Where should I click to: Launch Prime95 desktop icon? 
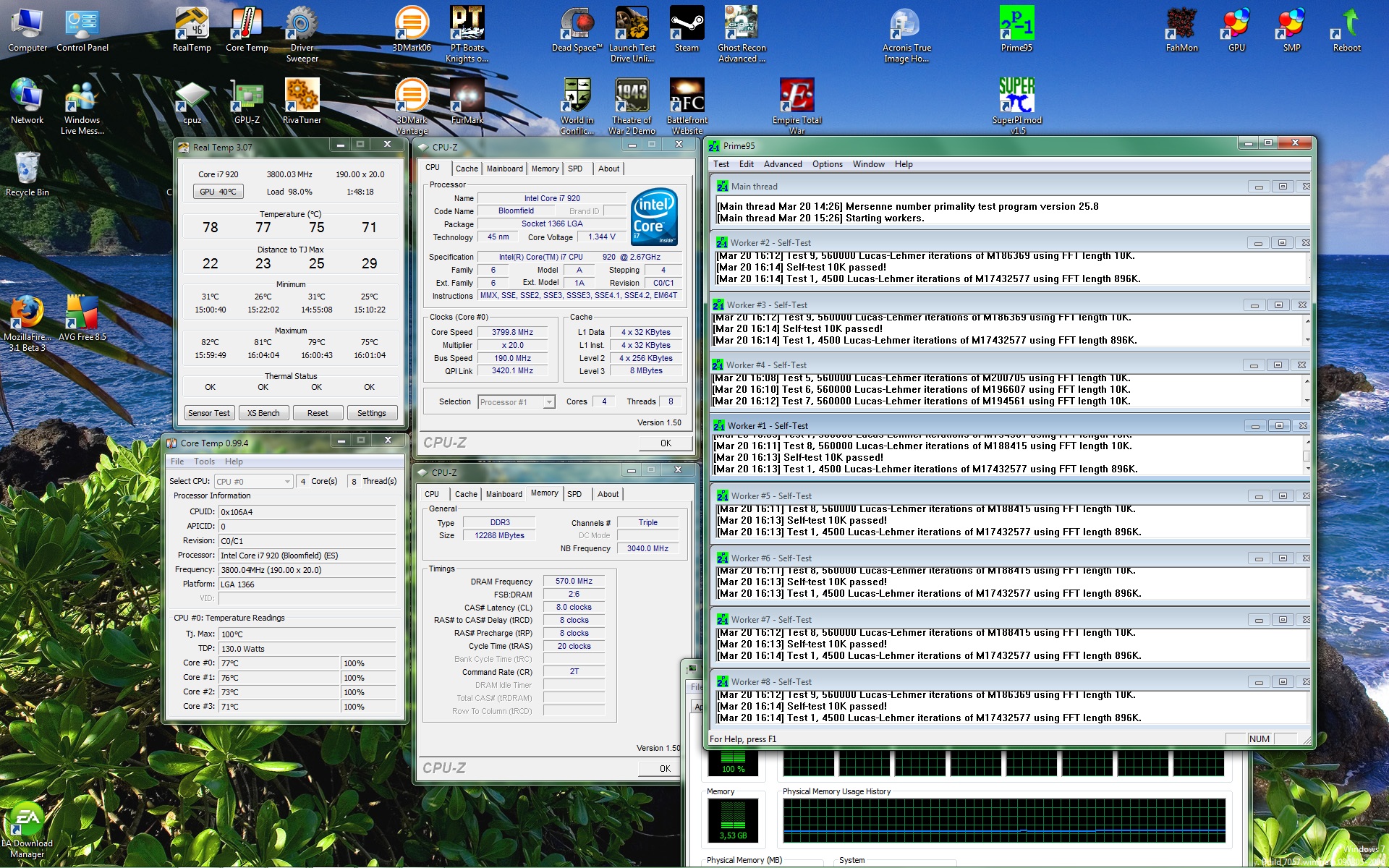pos(1016,29)
